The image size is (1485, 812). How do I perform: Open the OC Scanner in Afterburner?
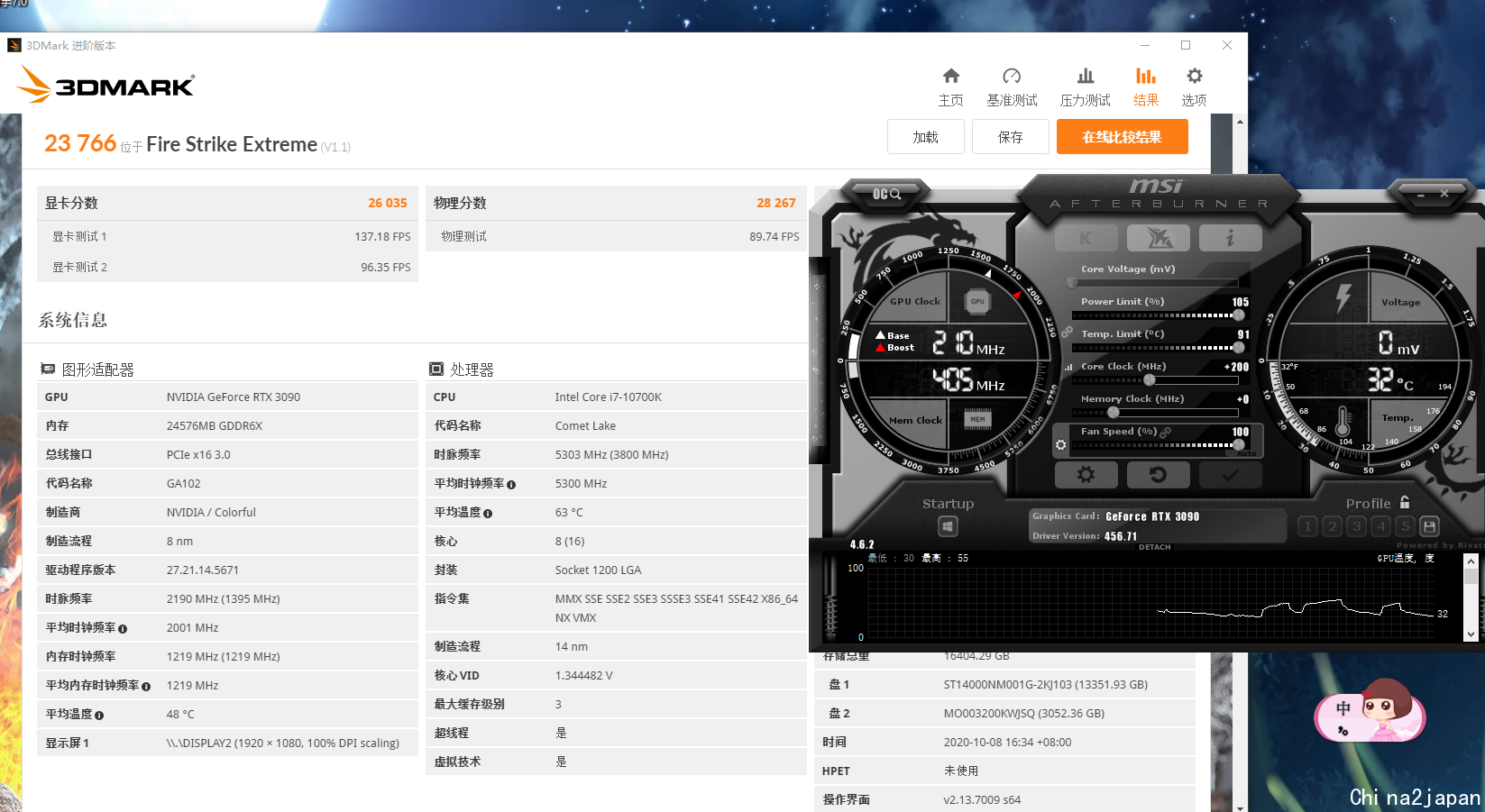887,194
